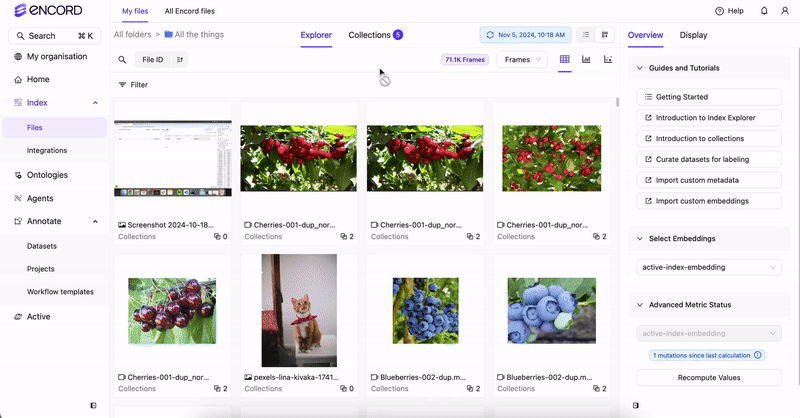Screen dimensions: 800x418
Task: Toggle the sort order icon beside File ID
Action: 180,60
